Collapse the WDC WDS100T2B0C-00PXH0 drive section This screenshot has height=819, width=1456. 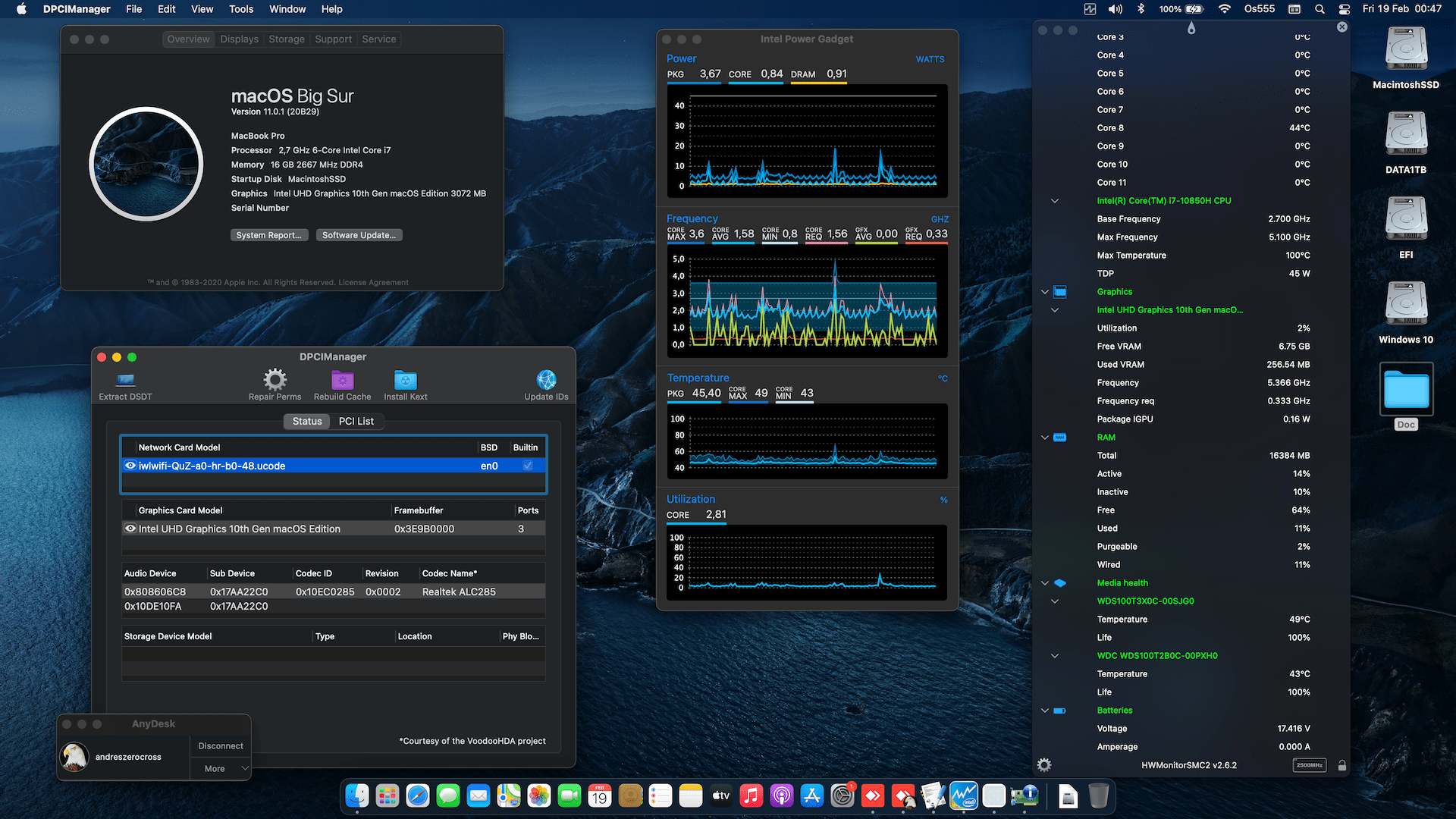click(x=1055, y=656)
